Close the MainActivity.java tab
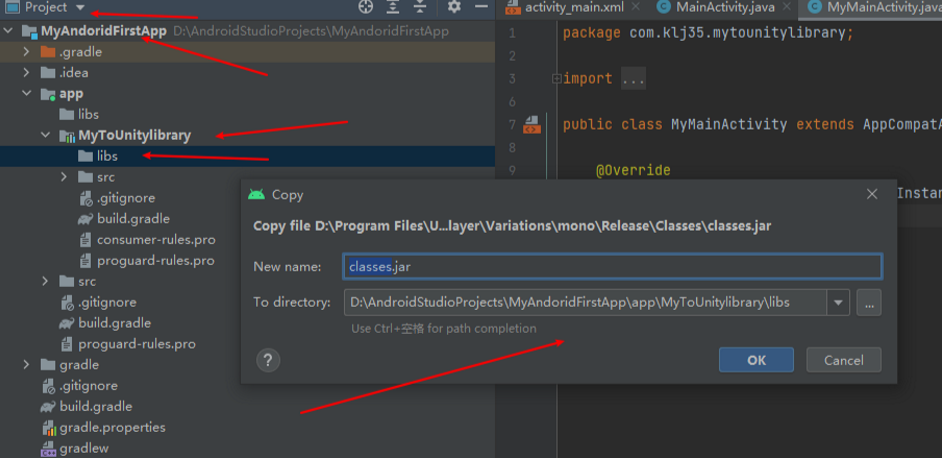Viewport: 942px width, 458px height. pyautogui.click(x=788, y=7)
